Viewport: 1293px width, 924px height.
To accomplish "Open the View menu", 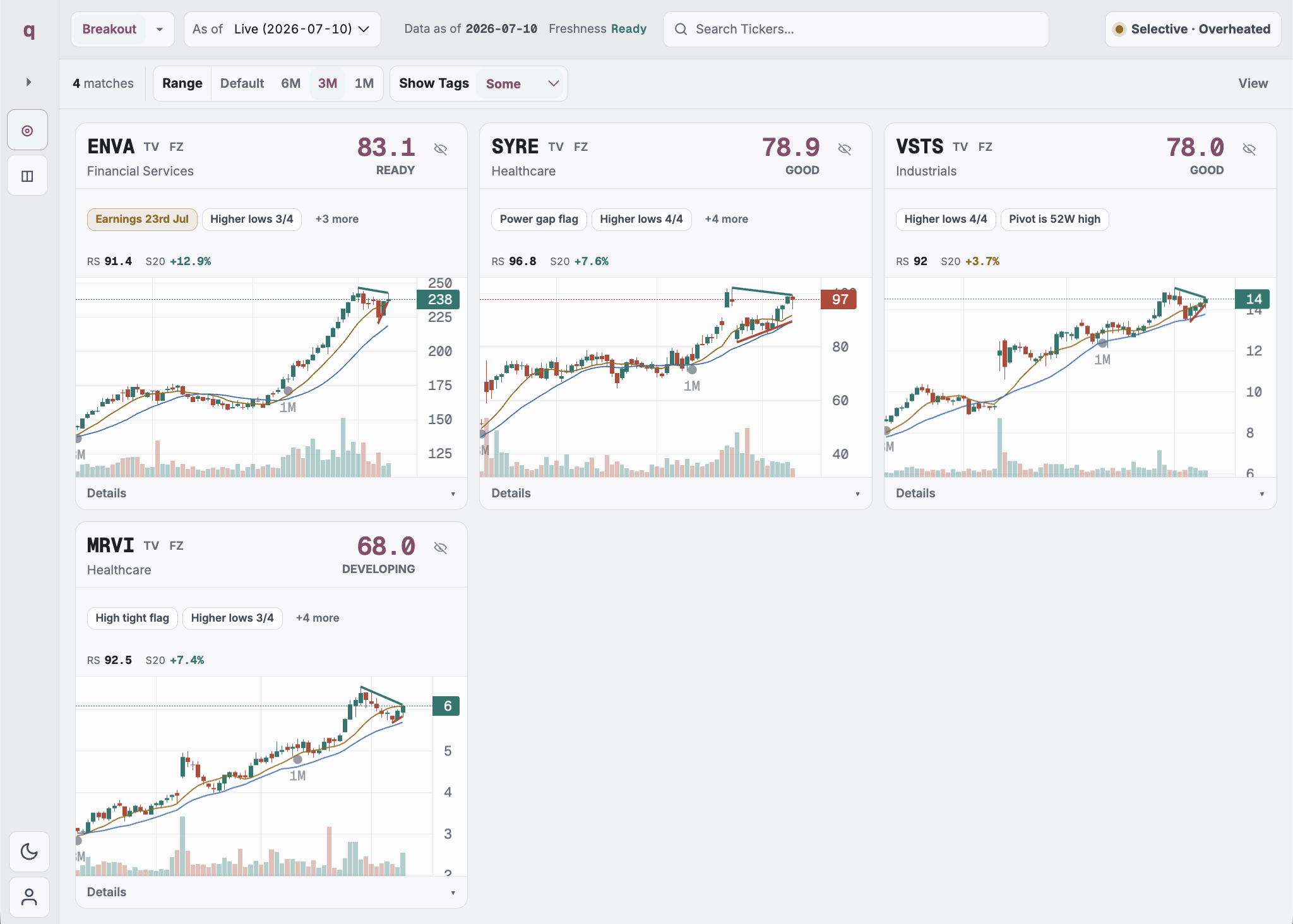I will 1253,83.
